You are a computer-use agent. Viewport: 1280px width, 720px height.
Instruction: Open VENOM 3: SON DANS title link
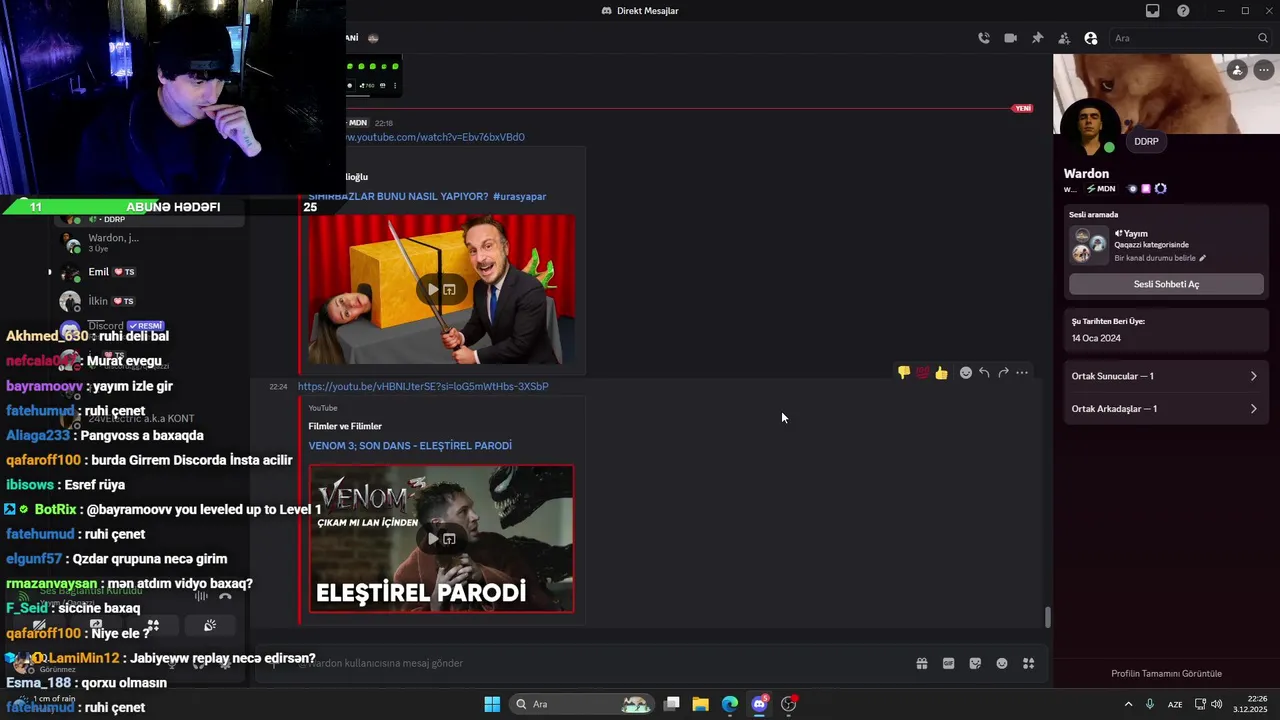[x=410, y=446]
